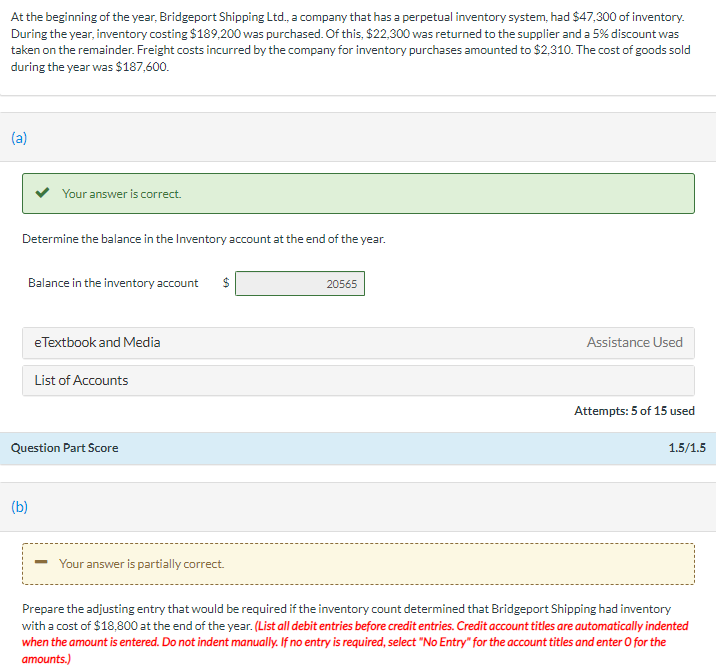Screen dimensions: 716x671
Task: Select the score value 1.5/1.5
Action: 687,448
